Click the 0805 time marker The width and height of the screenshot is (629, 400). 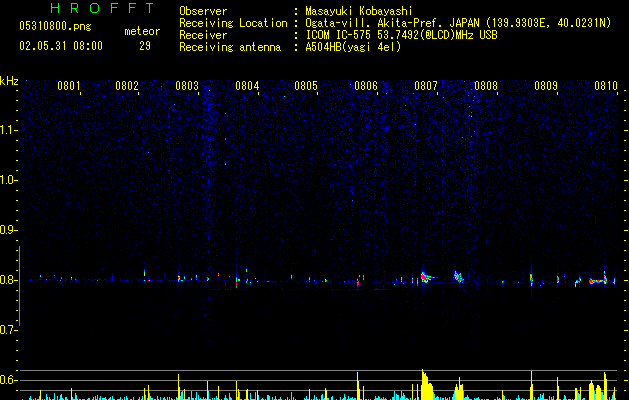[306, 86]
